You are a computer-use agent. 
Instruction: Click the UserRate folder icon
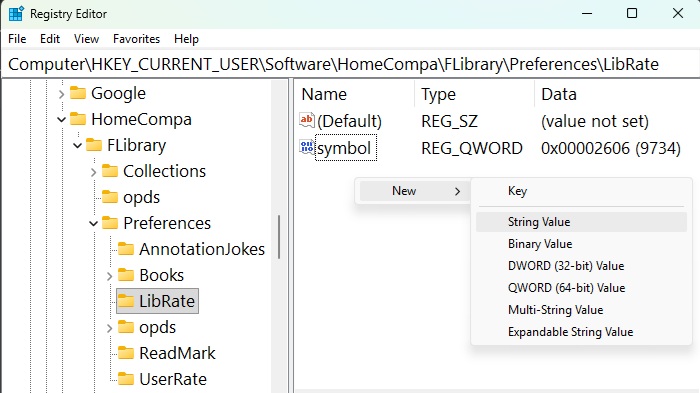[x=126, y=379]
